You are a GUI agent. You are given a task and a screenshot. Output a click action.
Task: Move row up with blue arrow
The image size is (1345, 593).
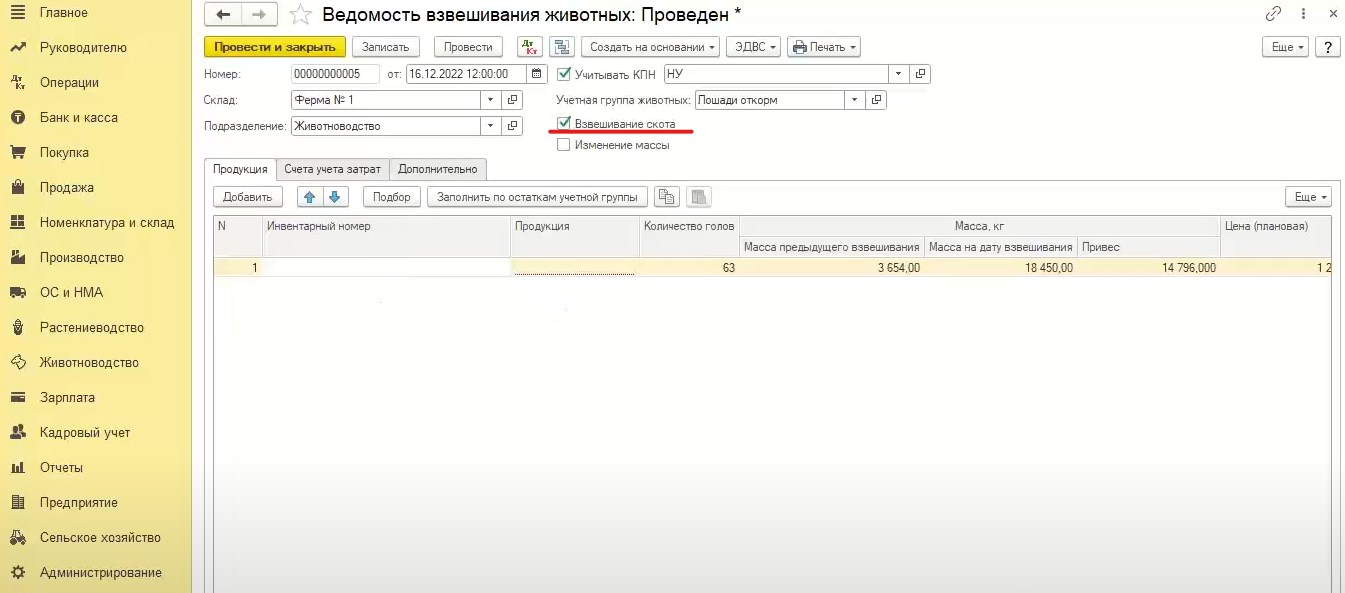coord(310,197)
